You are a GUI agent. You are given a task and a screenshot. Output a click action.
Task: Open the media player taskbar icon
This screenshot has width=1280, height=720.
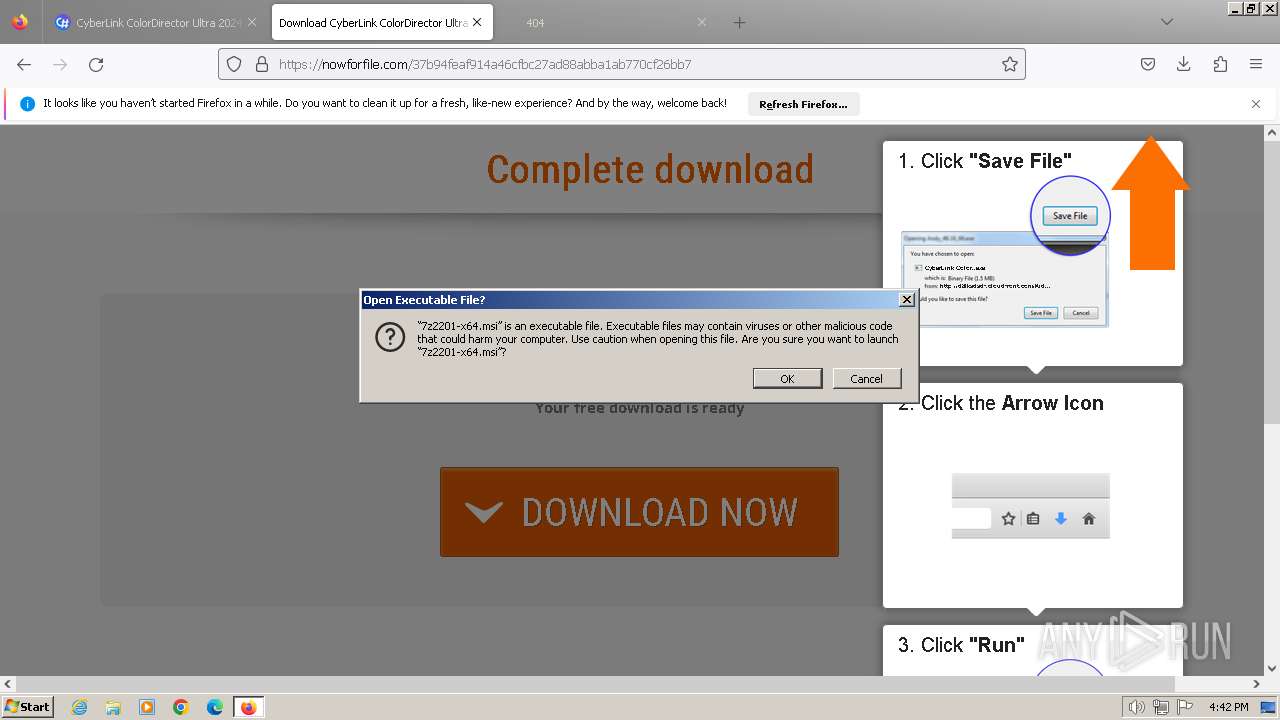(x=147, y=707)
